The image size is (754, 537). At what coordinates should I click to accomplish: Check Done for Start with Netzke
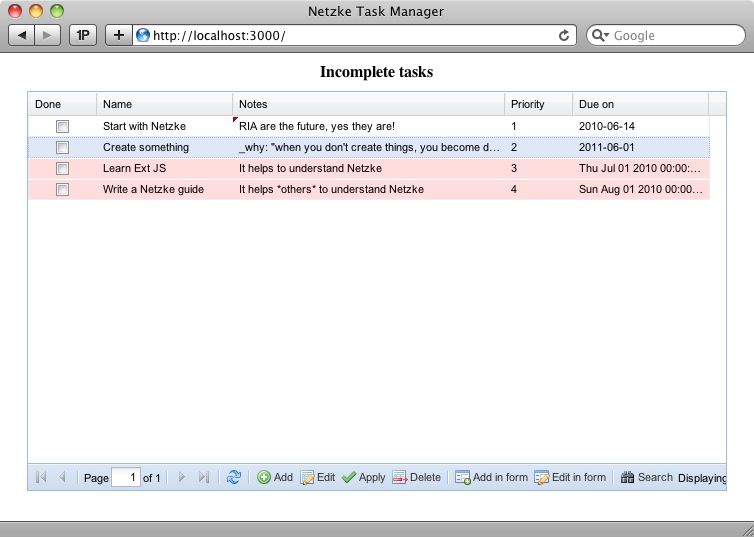tap(63, 126)
